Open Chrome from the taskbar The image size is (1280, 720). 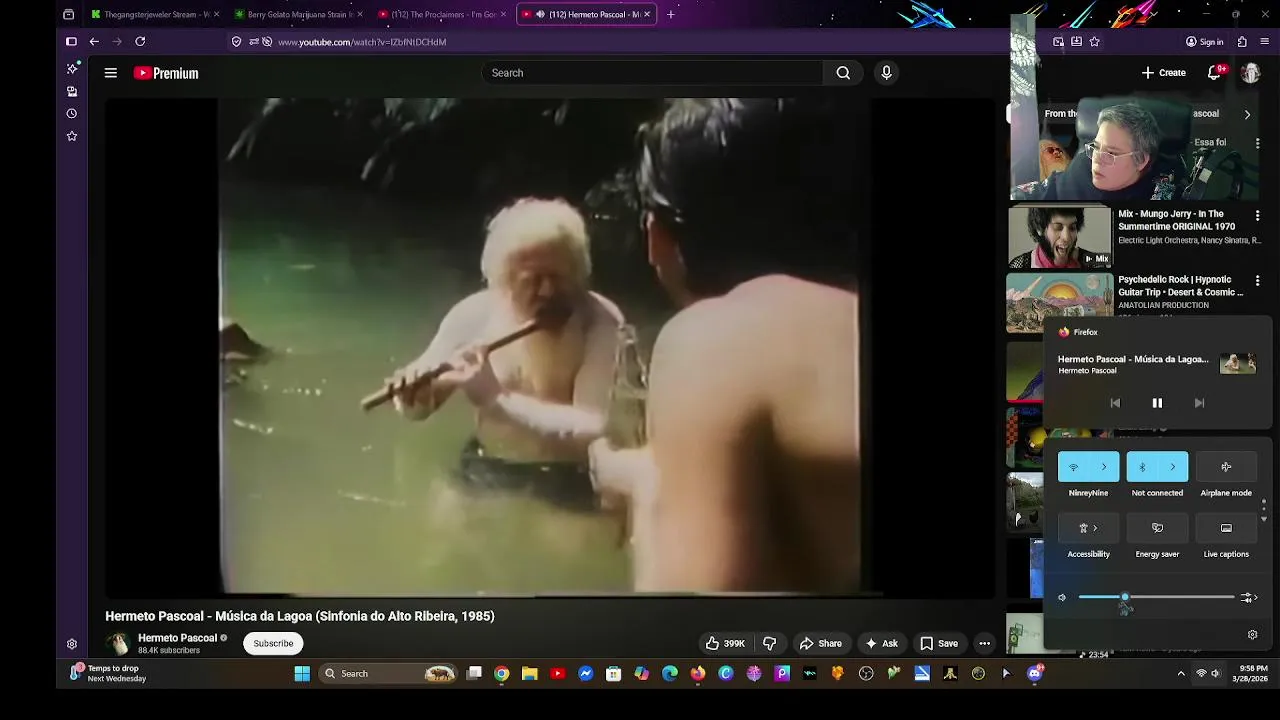[502, 674]
